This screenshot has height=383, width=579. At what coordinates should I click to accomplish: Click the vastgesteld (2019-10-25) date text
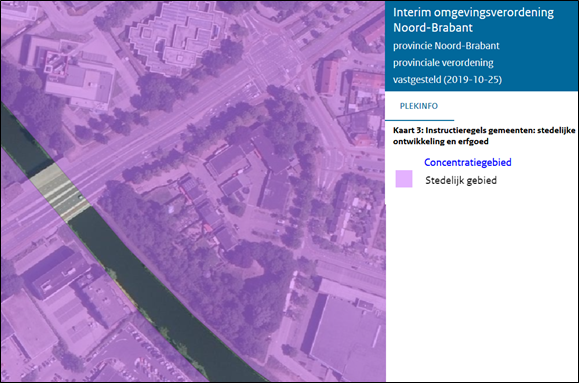pos(447,79)
